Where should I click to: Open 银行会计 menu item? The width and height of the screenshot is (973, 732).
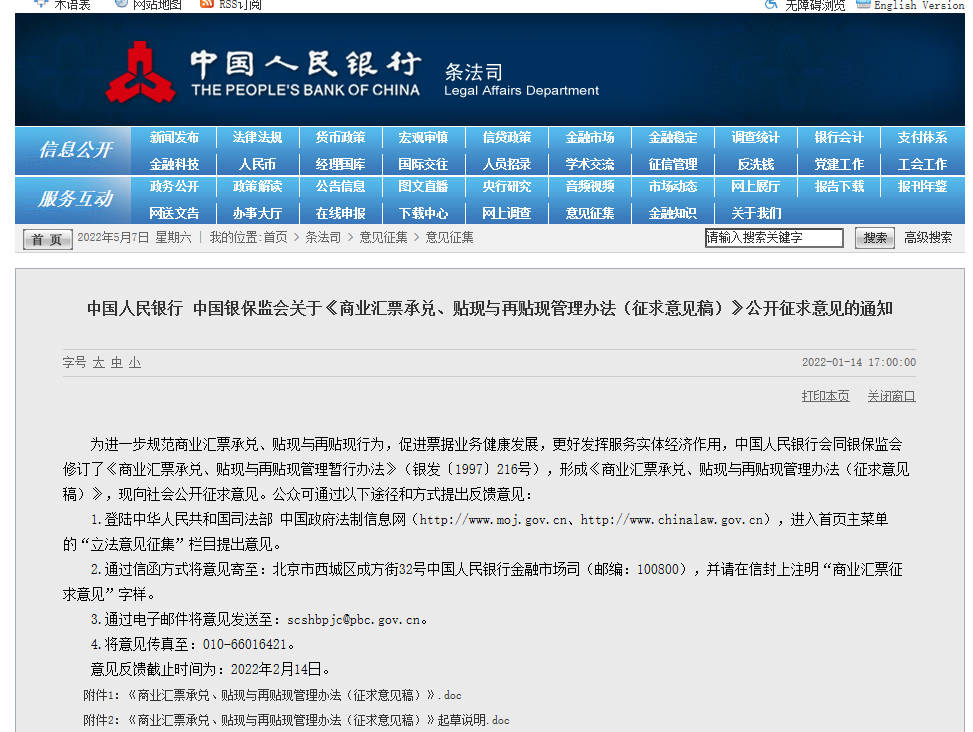click(839, 137)
